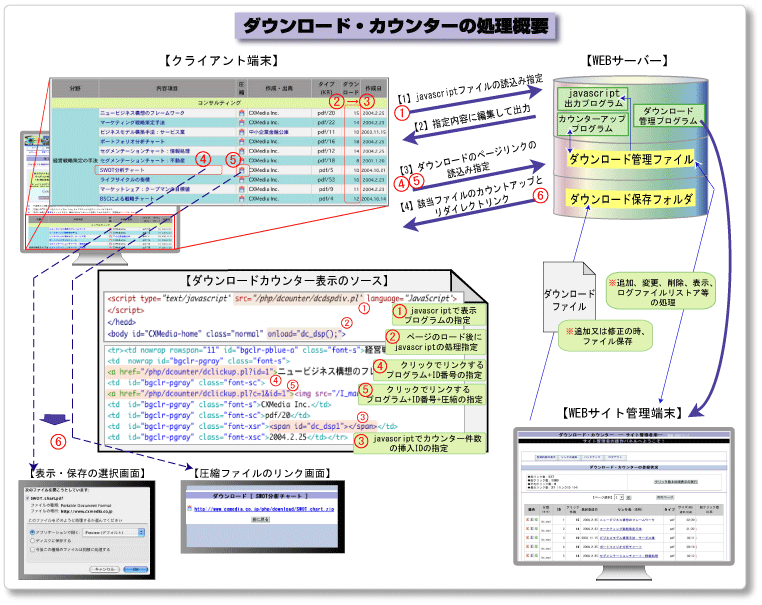Check 今後この種類のファイルは同様に処理する checkbox

click(x=32, y=550)
